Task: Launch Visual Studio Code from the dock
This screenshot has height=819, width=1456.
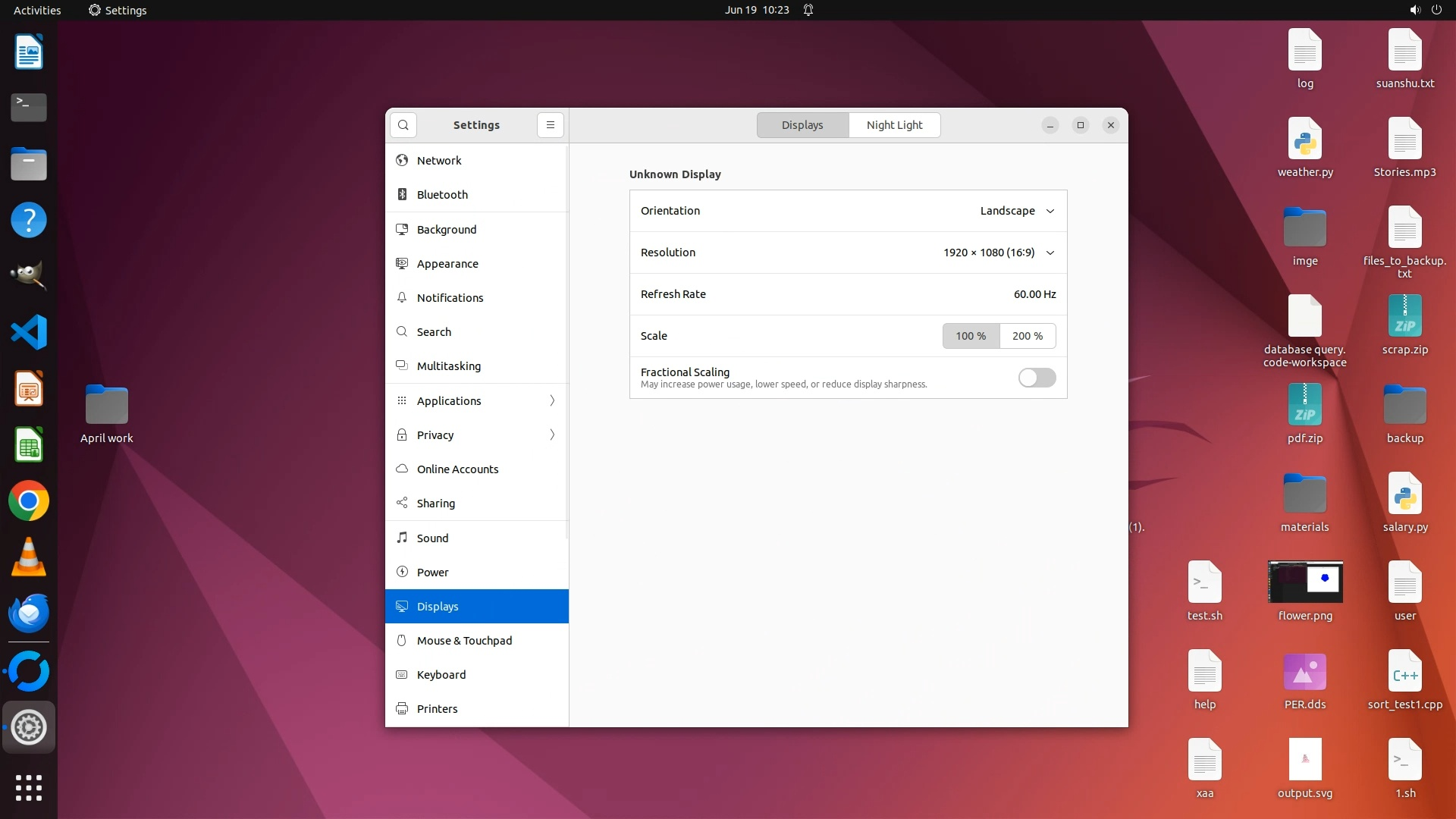Action: (x=29, y=332)
